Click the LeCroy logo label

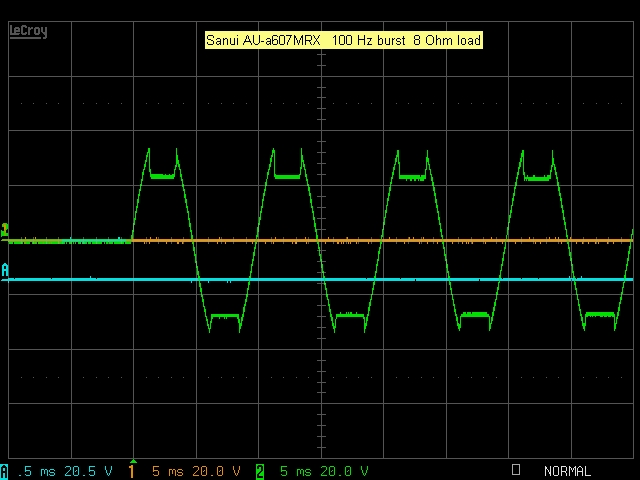tap(28, 31)
